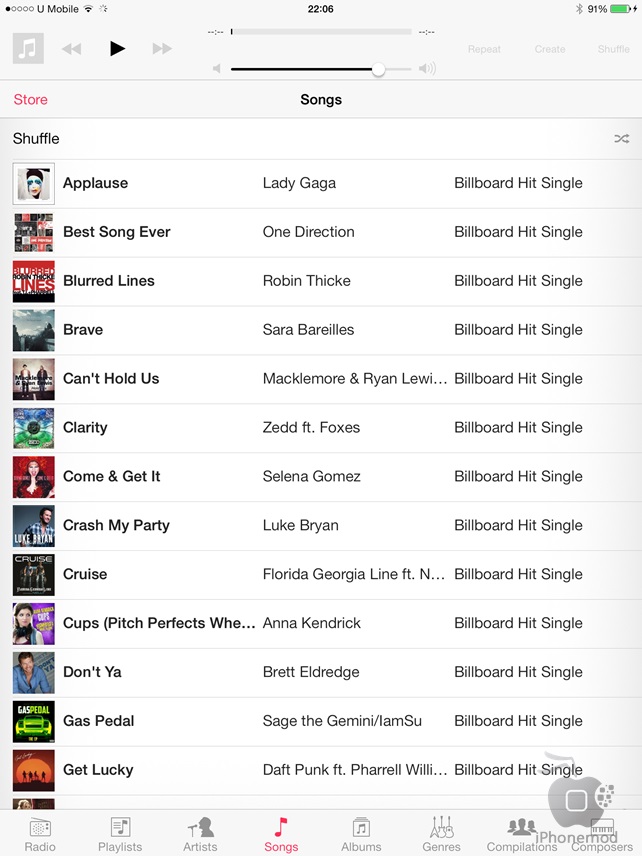Tap the Applause album artwork thumbnail
This screenshot has height=856, width=642.
[x=34, y=184]
